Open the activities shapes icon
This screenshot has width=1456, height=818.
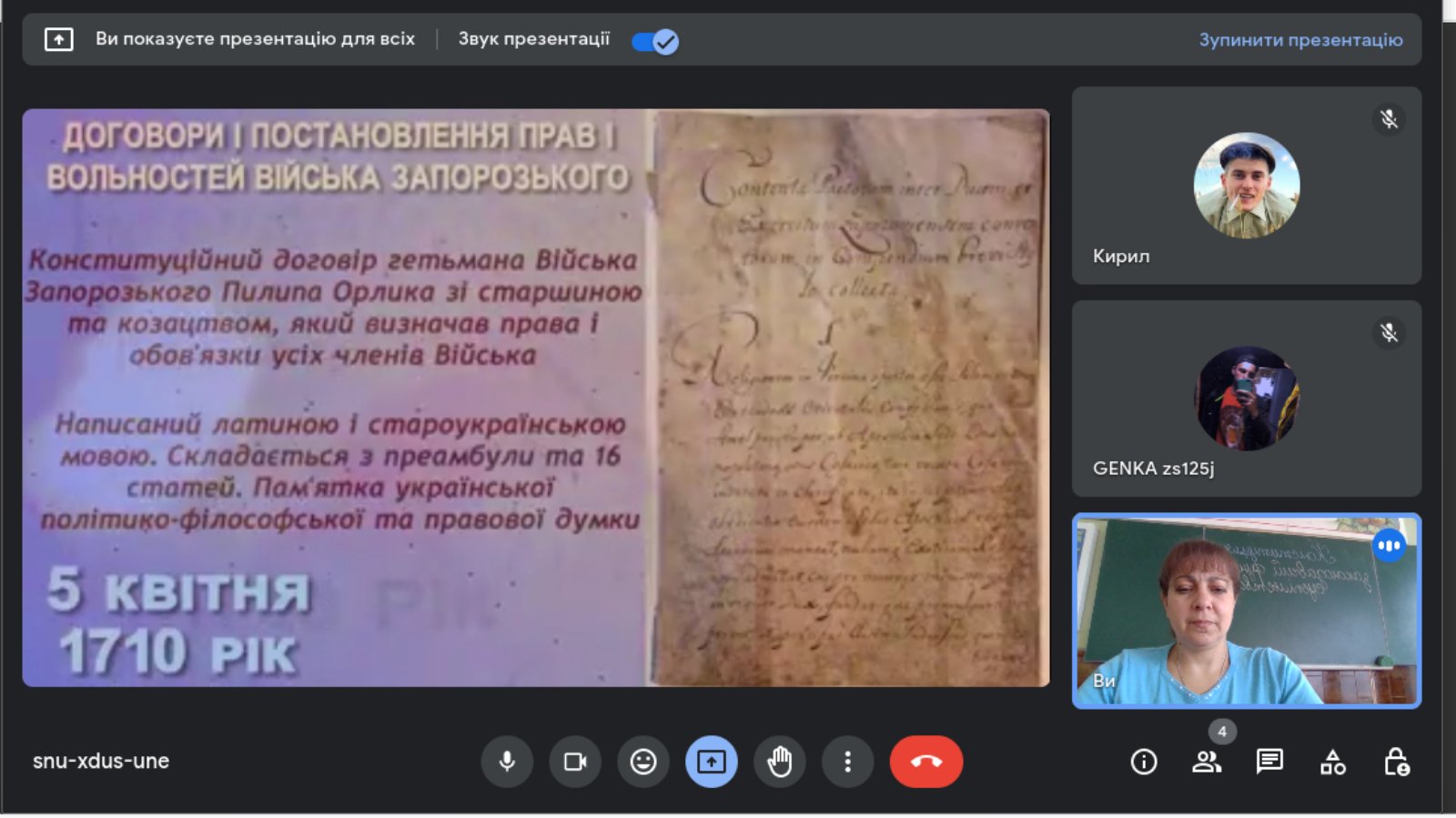tap(1333, 762)
